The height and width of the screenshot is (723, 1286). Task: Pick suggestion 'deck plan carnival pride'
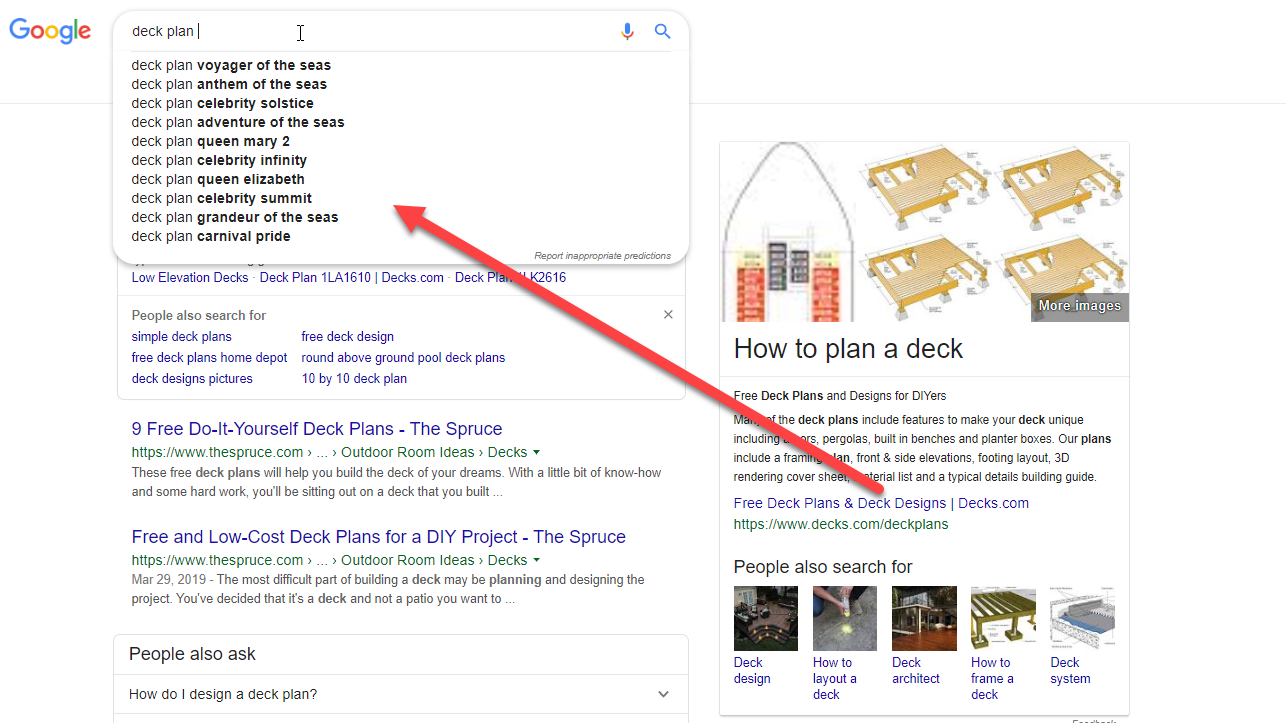[211, 236]
